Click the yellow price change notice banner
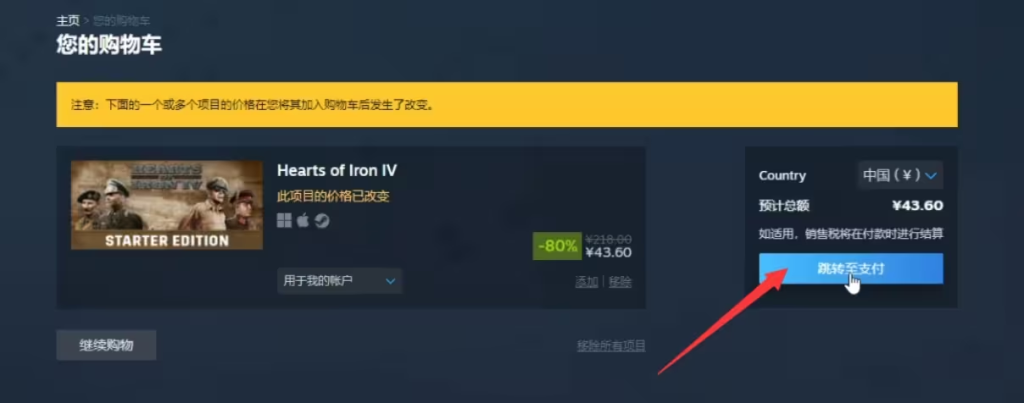Image resolution: width=1024 pixels, height=403 pixels. (507, 105)
